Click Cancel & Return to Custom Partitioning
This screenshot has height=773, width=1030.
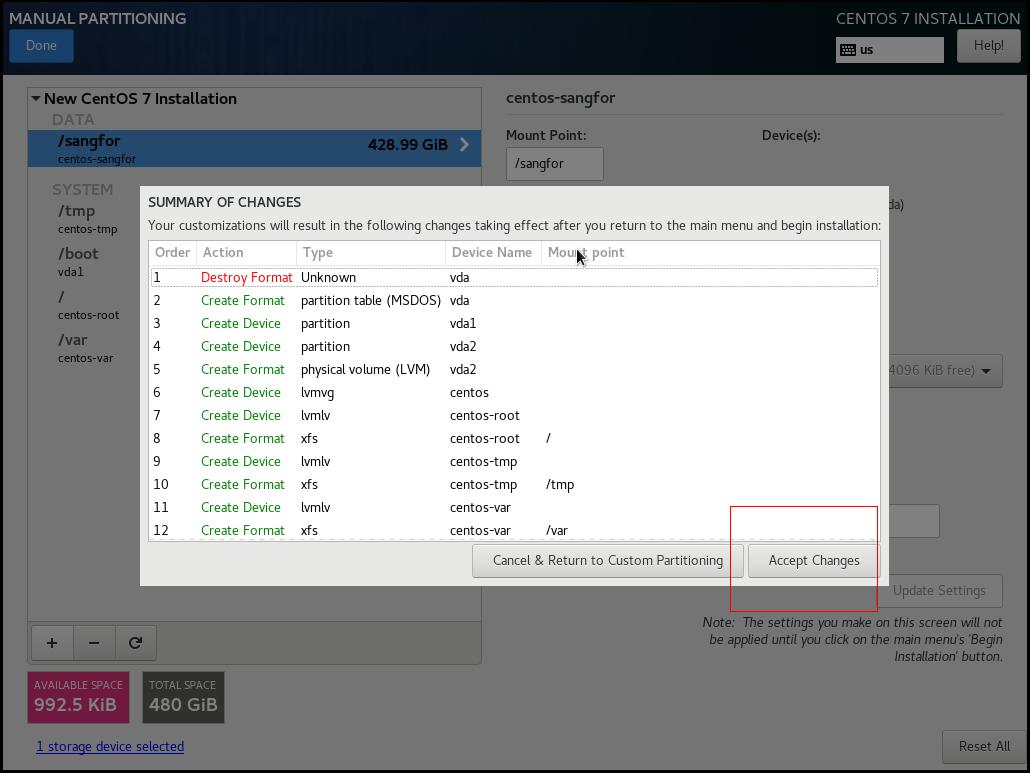(x=608, y=560)
